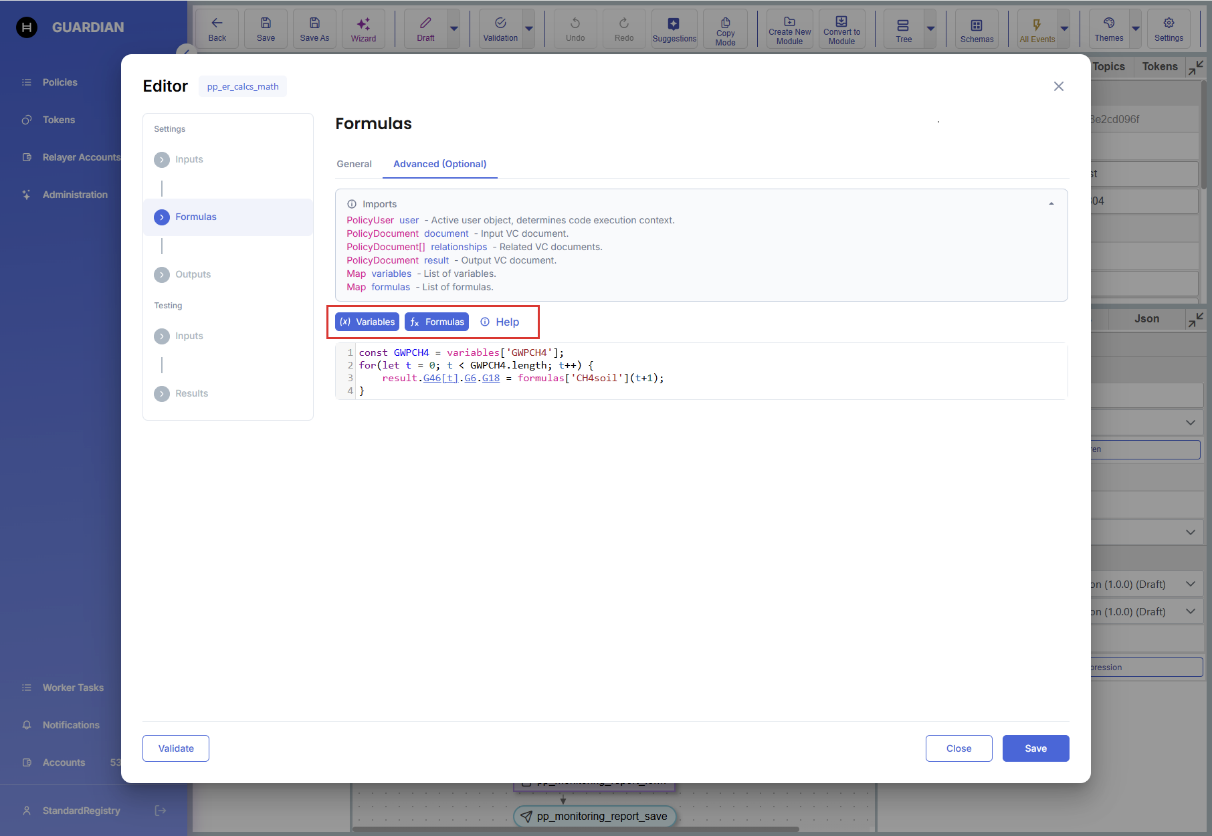Click the Schemas toolbar icon
1212x836 pixels.
click(977, 29)
